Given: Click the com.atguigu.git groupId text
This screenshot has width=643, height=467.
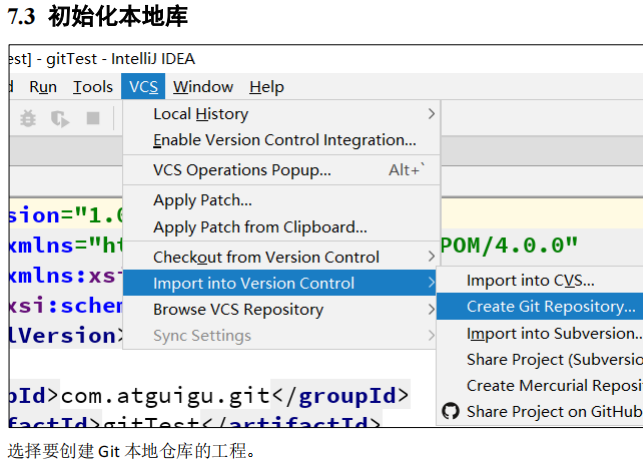Looking at the screenshot, I should coord(165,395).
